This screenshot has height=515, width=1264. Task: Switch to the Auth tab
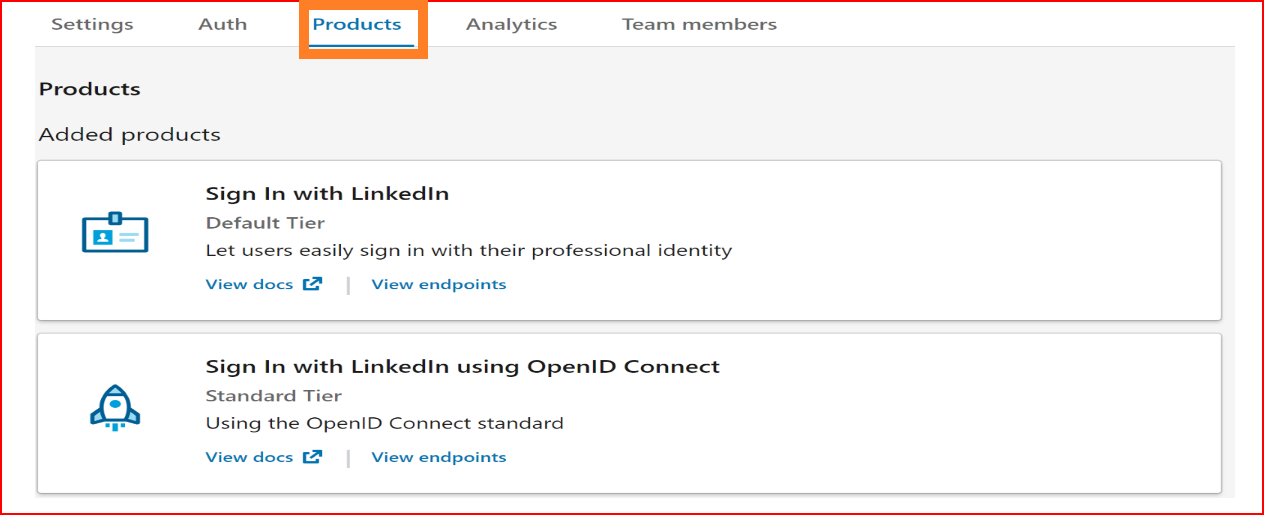[223, 24]
